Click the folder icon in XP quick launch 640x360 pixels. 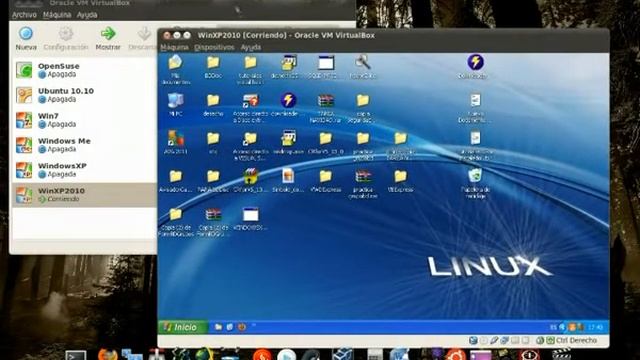tap(218, 327)
